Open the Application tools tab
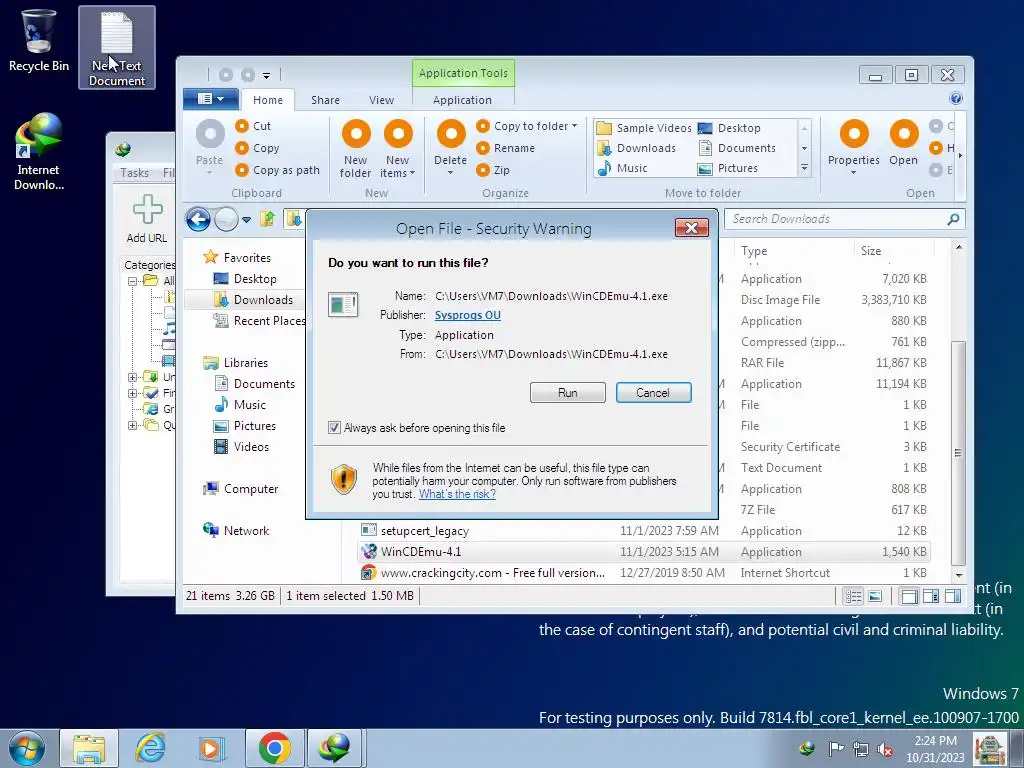Screen dimensions: 1024x768 click(462, 100)
